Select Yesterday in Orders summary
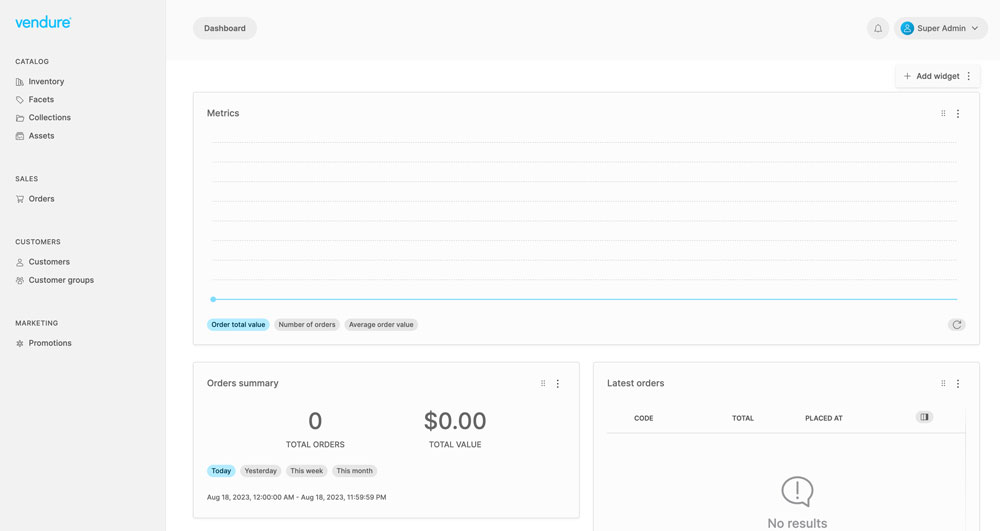Screen dimensions: 1000x531 click(x=261, y=471)
